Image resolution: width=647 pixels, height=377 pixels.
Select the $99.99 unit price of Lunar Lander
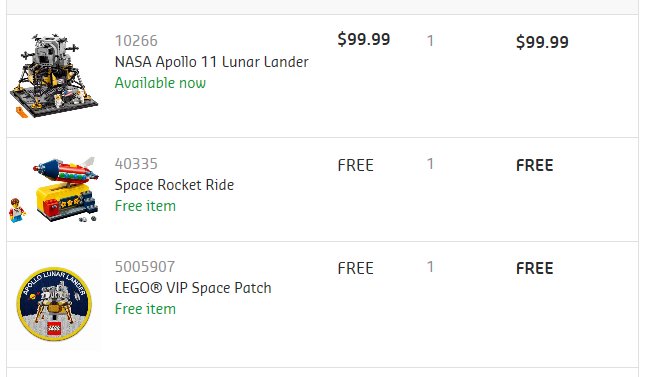tap(364, 39)
